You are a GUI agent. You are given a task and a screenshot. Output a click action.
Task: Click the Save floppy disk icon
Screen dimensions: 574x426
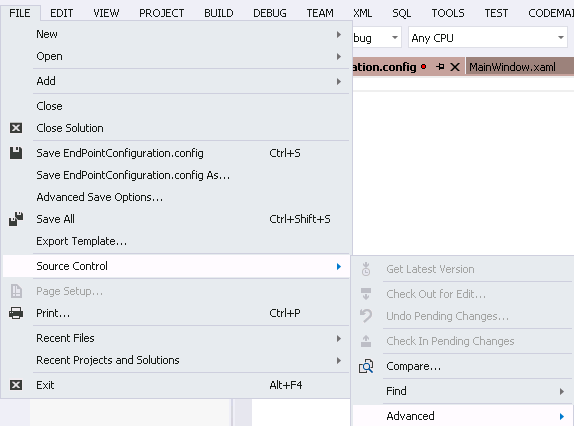[16, 153]
